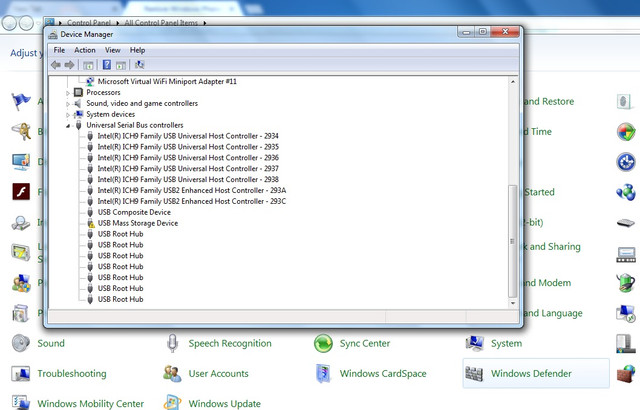Select USB Composite Device
The height and width of the screenshot is (410, 640).
134,212
